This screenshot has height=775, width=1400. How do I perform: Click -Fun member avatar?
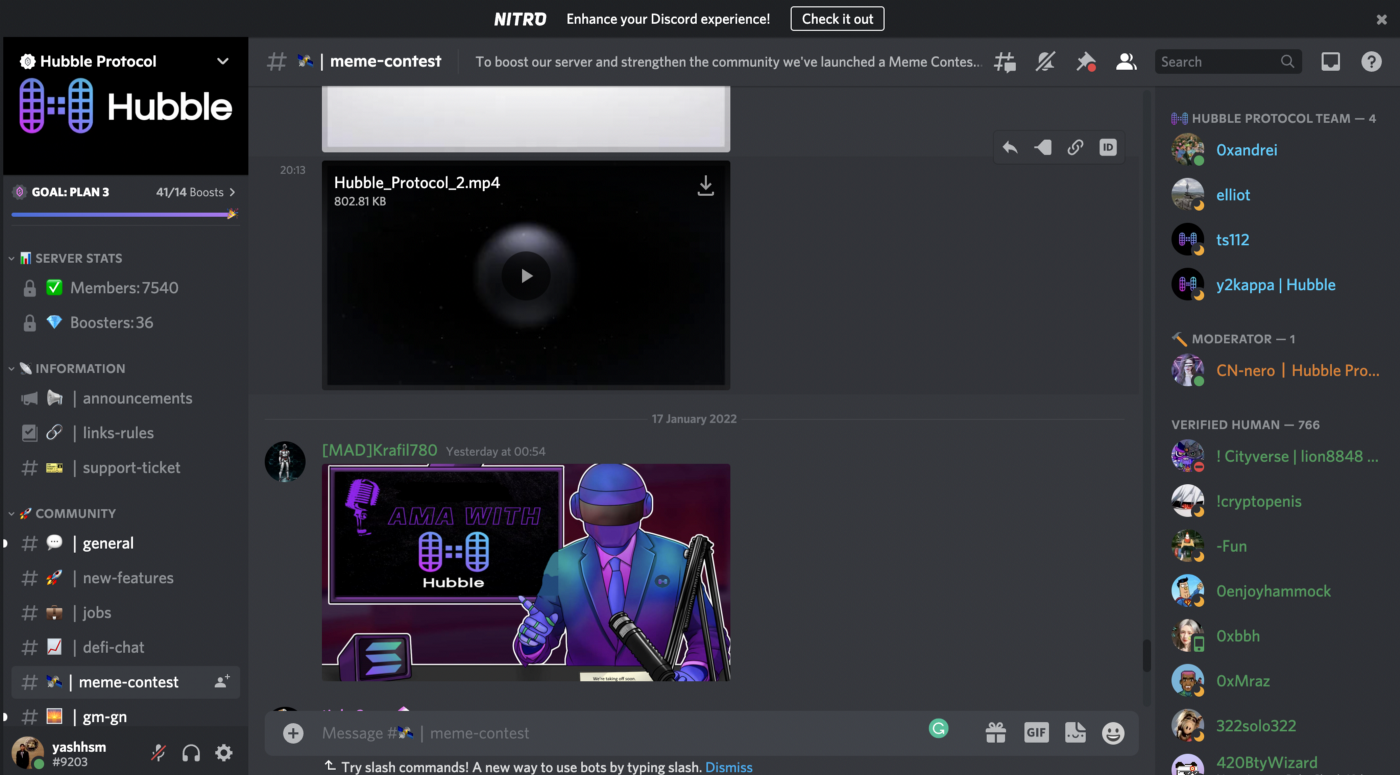1188,546
